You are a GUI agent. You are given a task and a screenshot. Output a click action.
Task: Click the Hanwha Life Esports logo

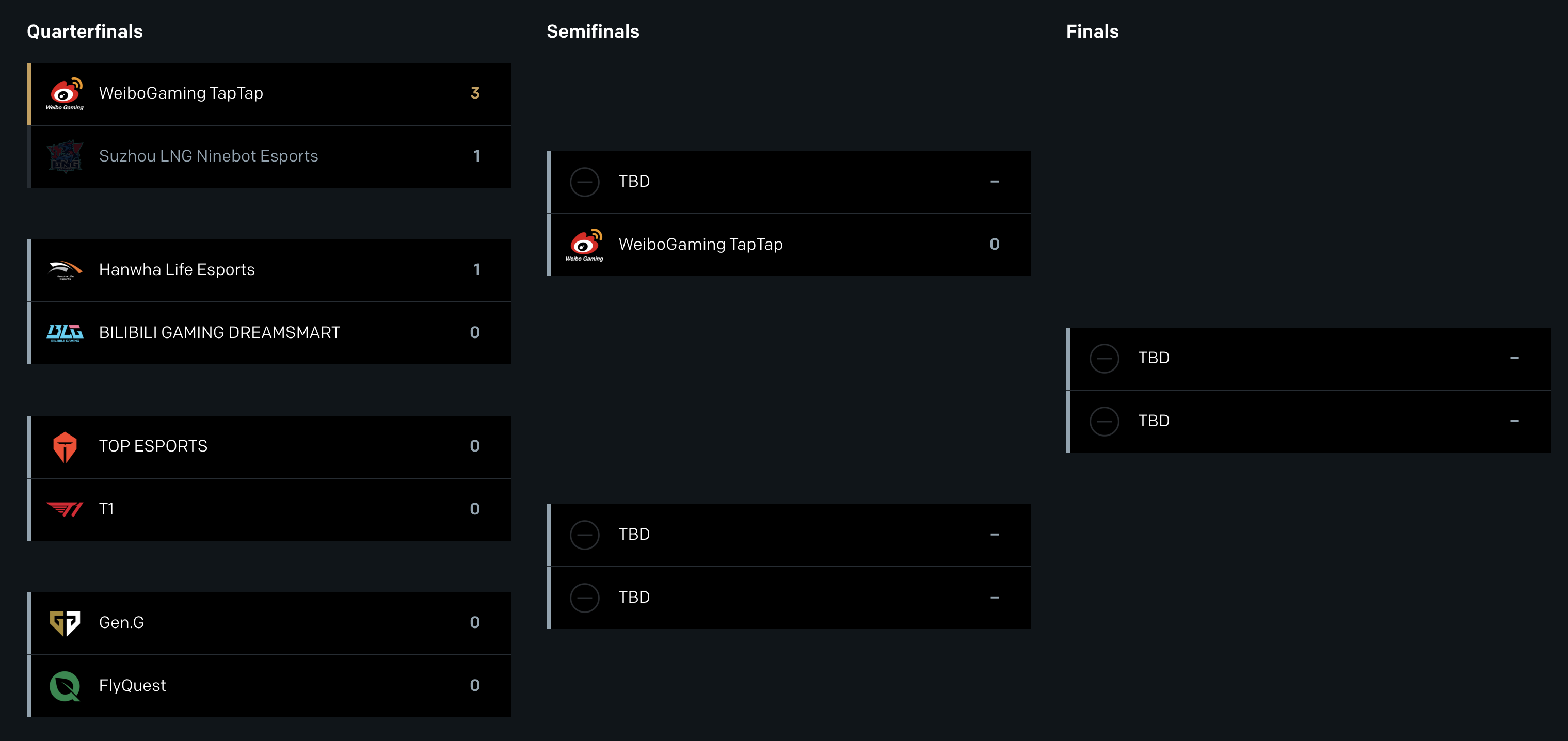pos(65,270)
